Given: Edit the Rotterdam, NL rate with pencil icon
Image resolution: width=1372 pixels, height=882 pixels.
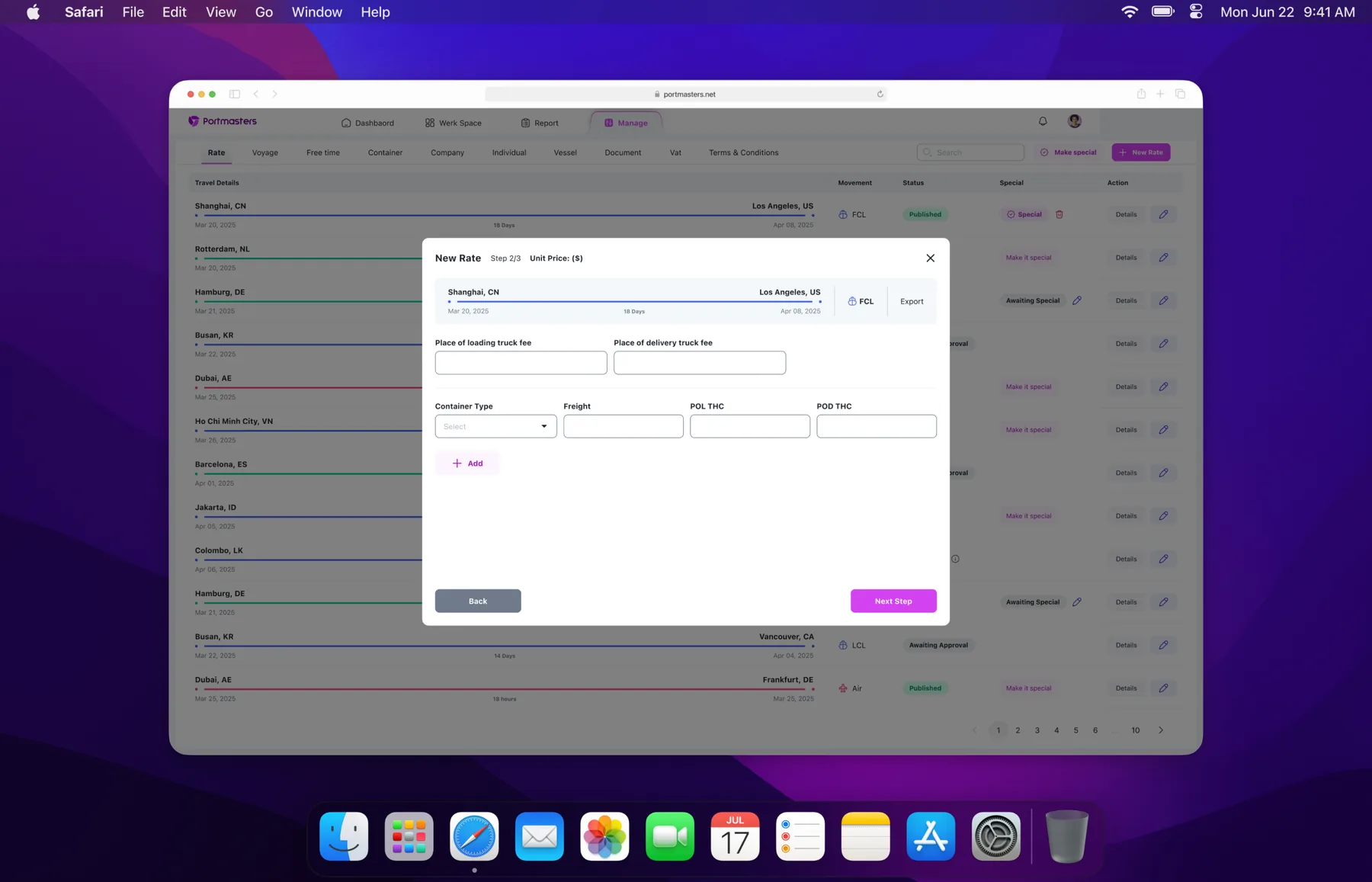Looking at the screenshot, I should [1163, 258].
